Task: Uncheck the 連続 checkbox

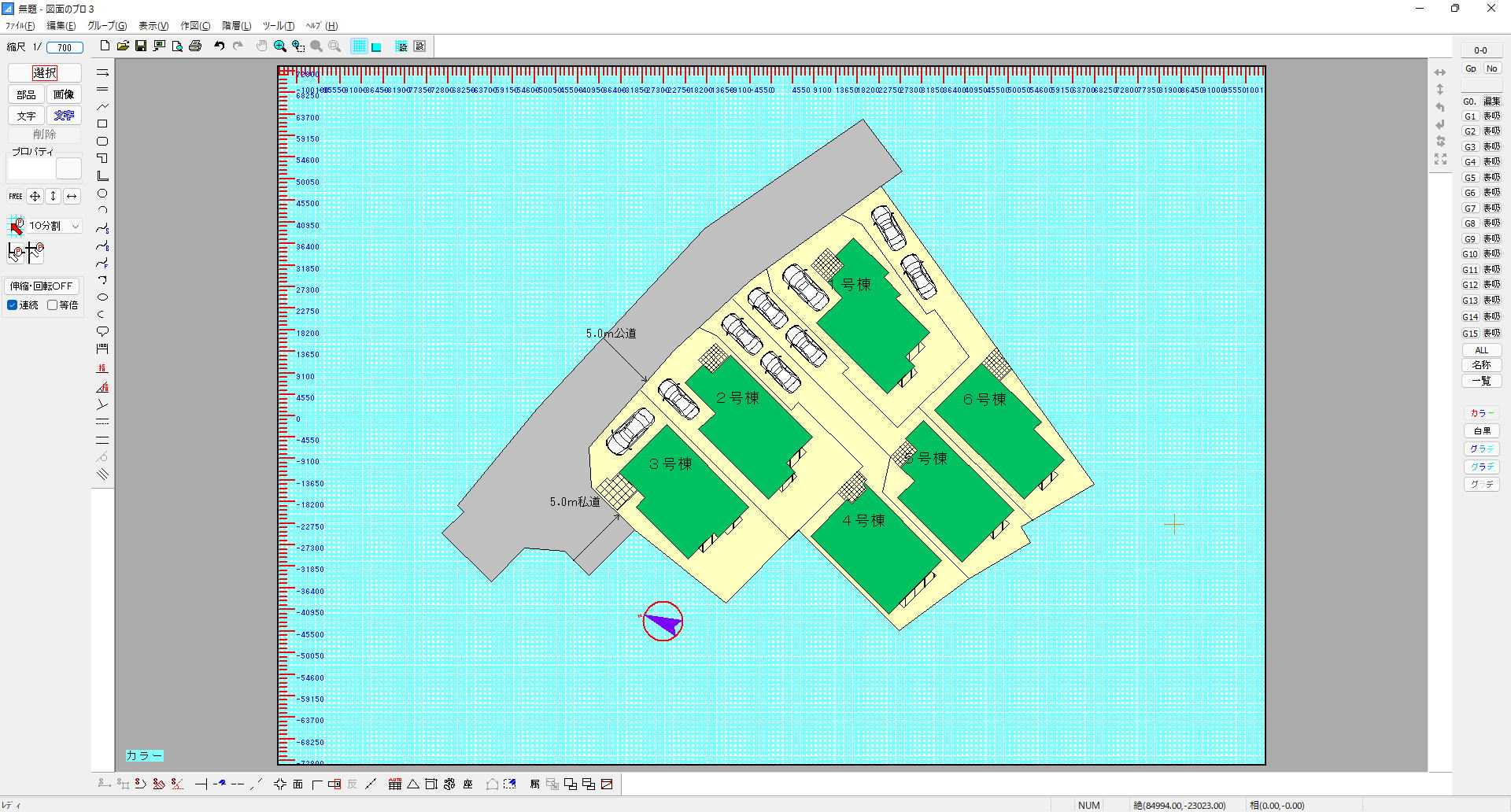Action: click(x=13, y=305)
